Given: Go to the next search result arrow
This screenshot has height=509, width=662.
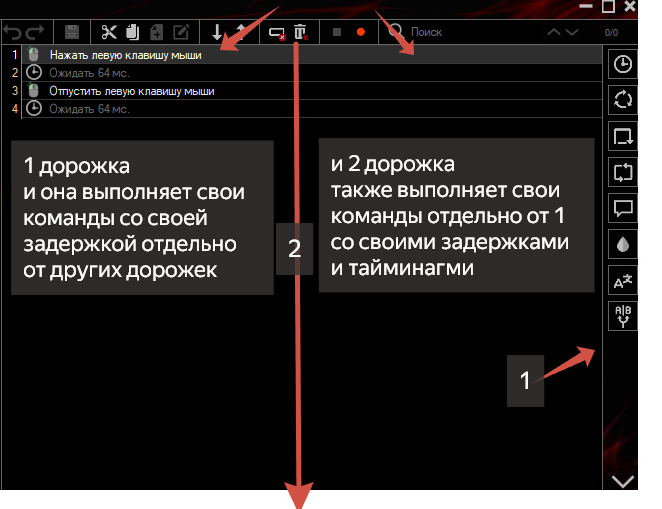Looking at the screenshot, I should (571, 32).
